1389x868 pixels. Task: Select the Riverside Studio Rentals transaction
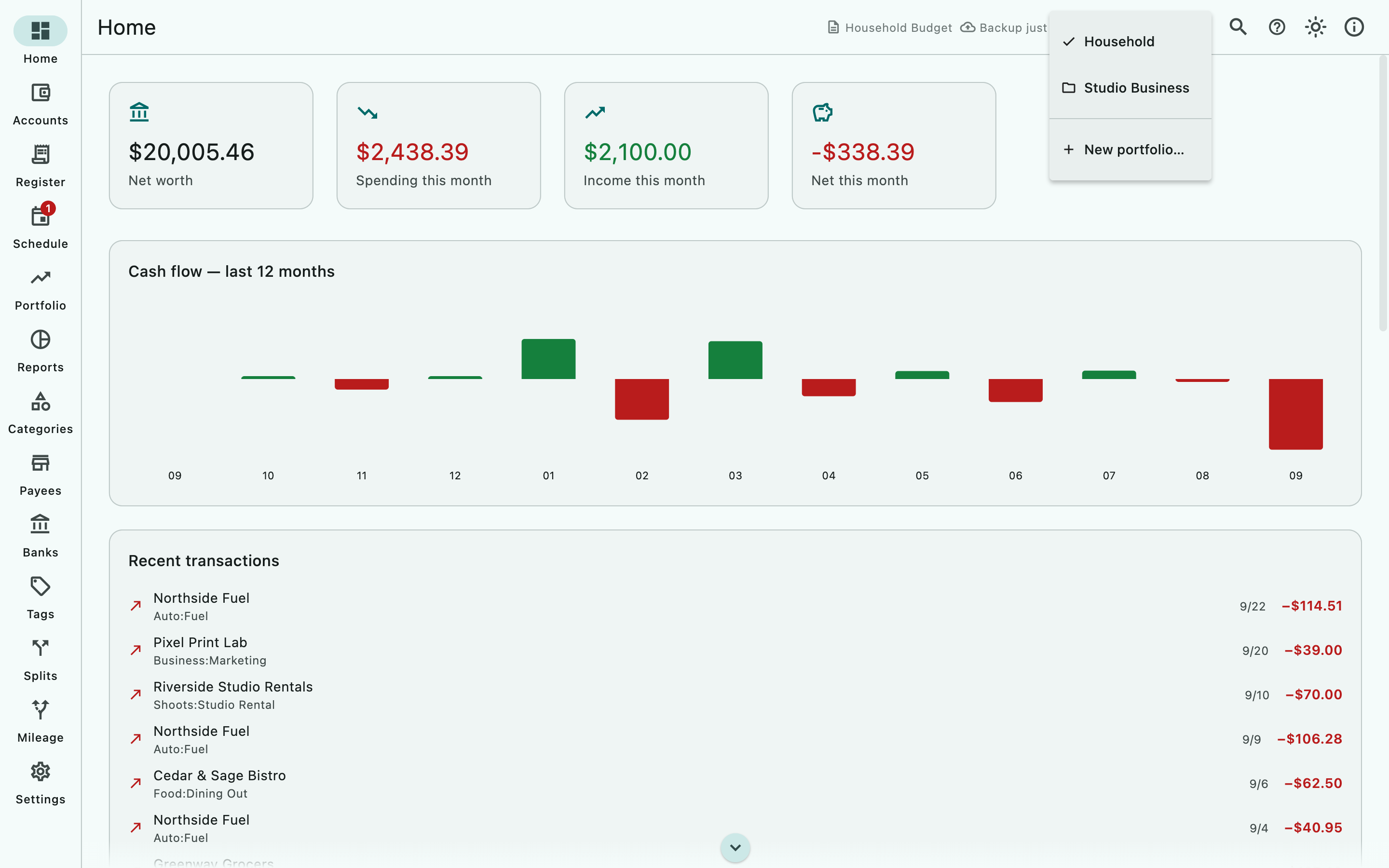(x=735, y=695)
